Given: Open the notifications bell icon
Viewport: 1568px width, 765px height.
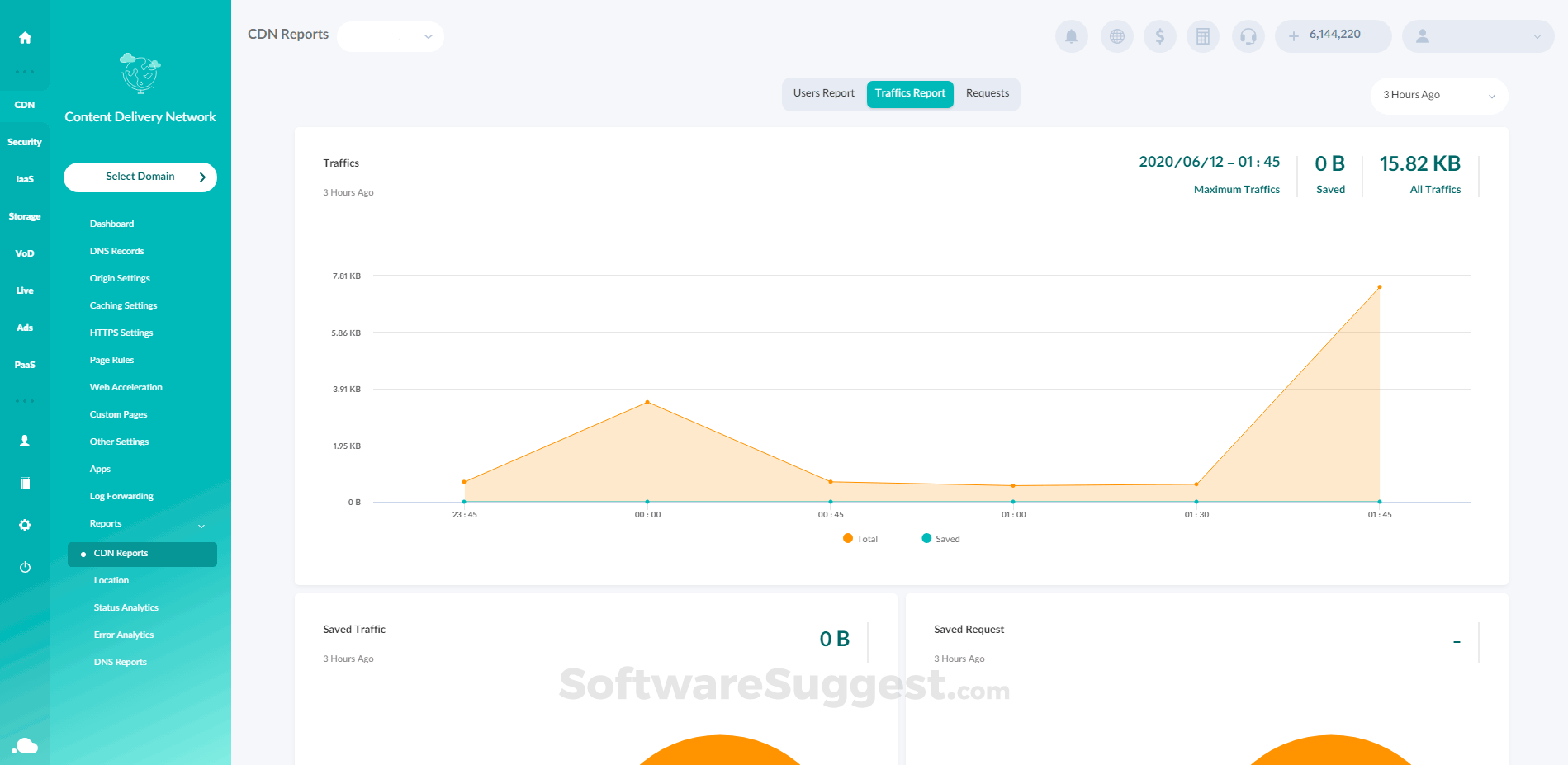Looking at the screenshot, I should tap(1071, 36).
